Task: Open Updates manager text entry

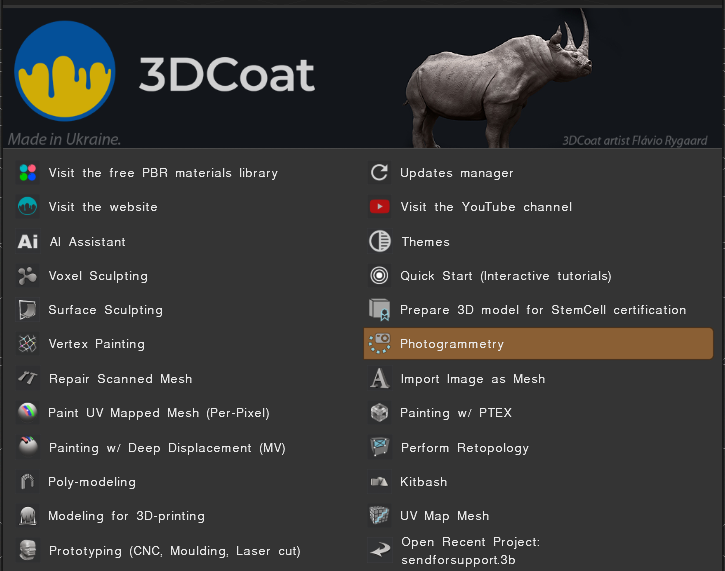Action: [x=456, y=173]
